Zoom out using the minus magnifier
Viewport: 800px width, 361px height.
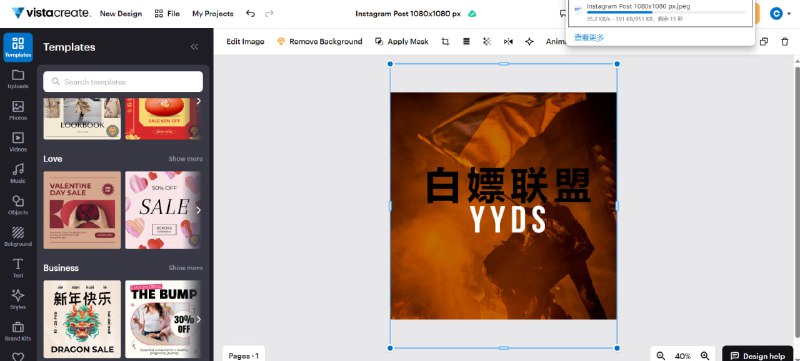[661, 356]
